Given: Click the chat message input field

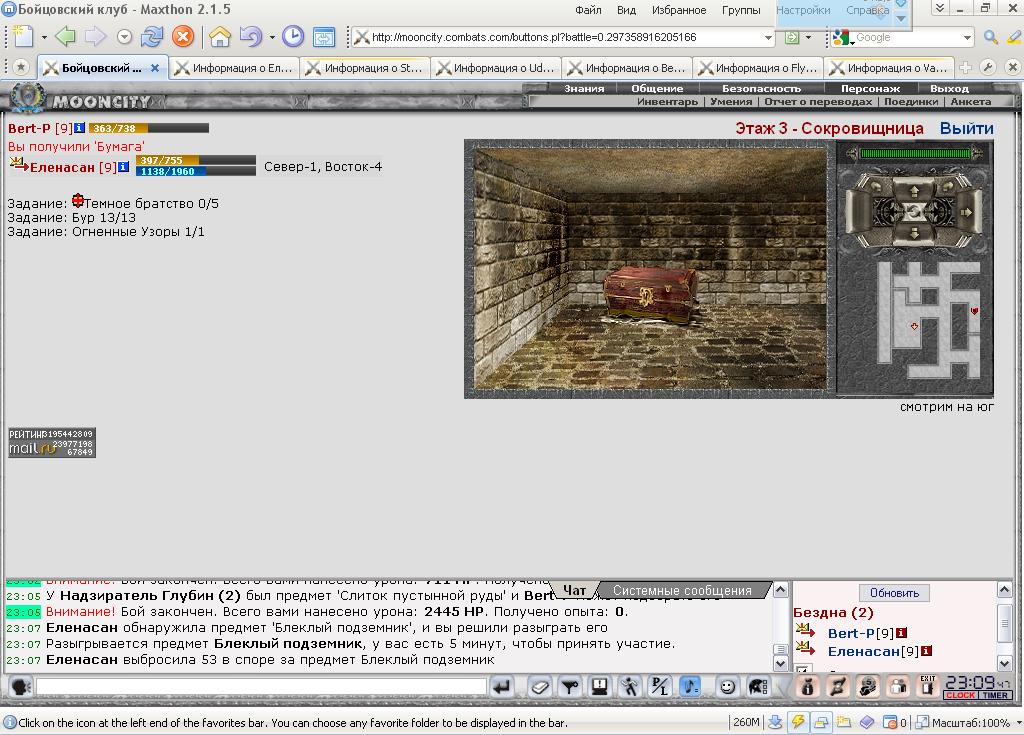Looking at the screenshot, I should click(x=261, y=687).
